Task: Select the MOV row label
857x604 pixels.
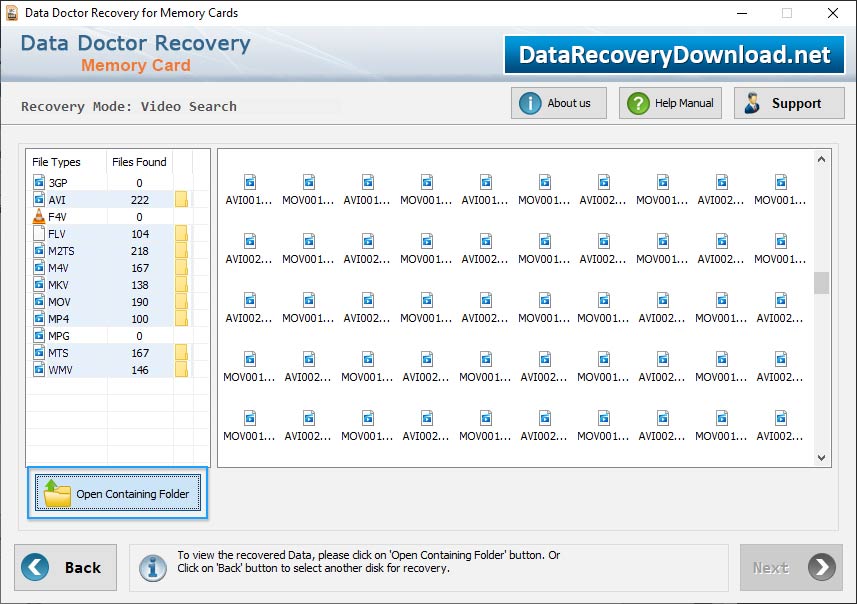Action: pos(59,302)
